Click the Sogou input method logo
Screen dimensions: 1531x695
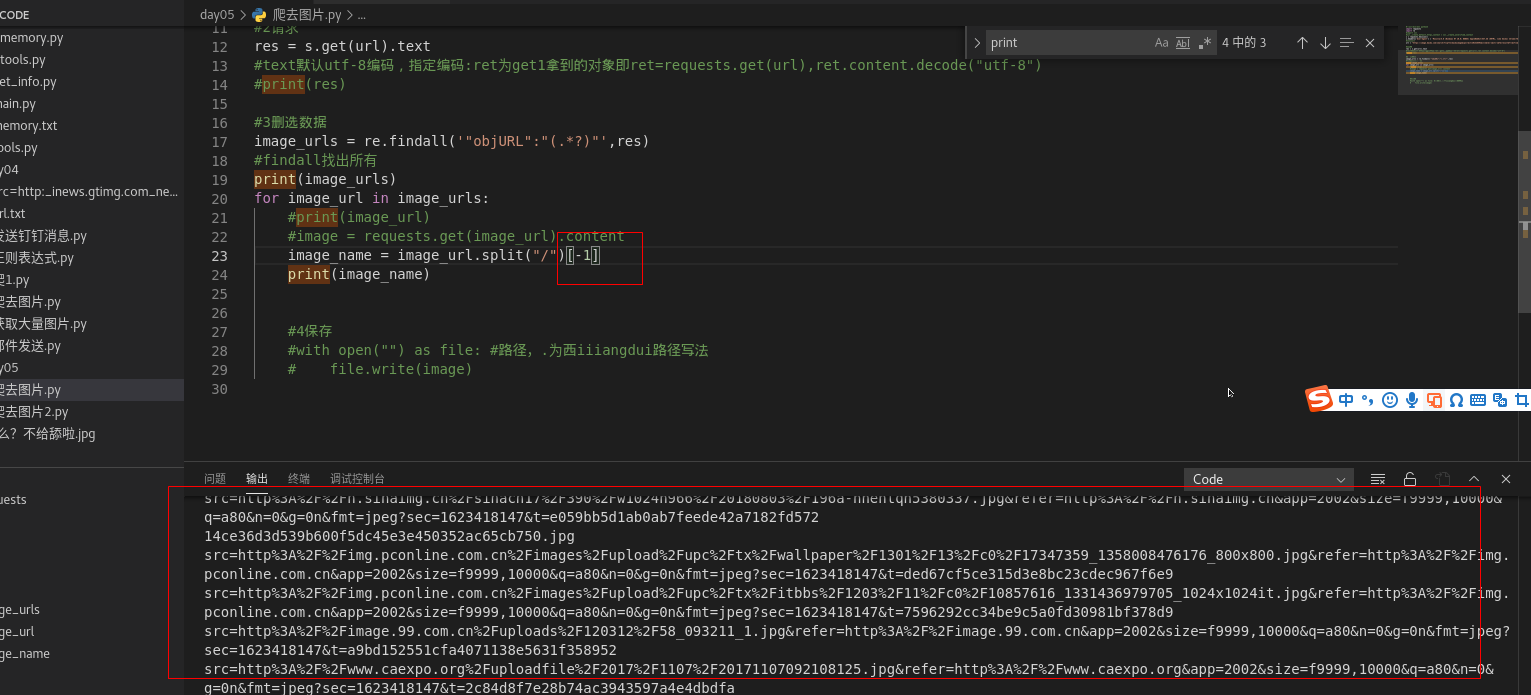[1318, 399]
